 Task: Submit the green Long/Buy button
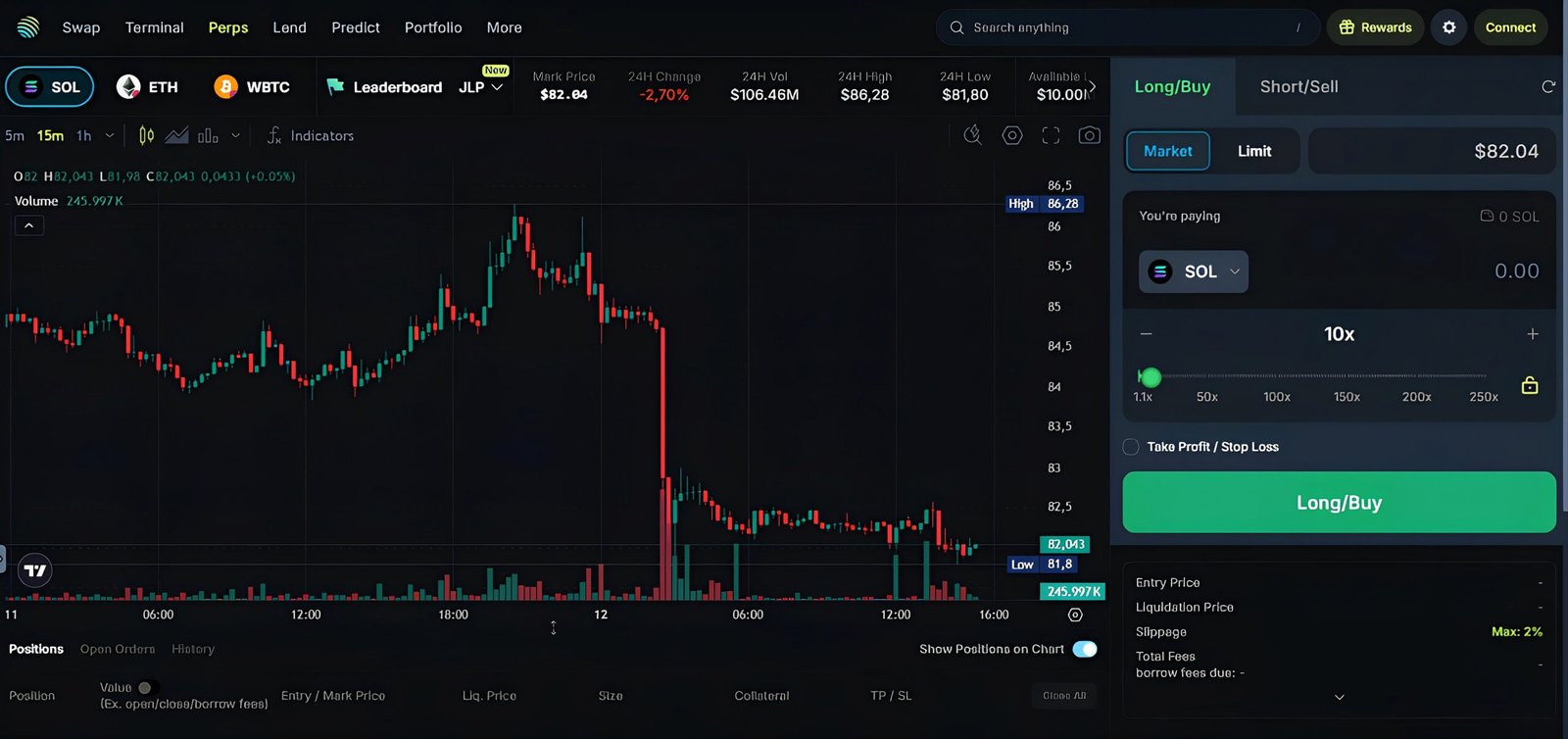tap(1339, 503)
